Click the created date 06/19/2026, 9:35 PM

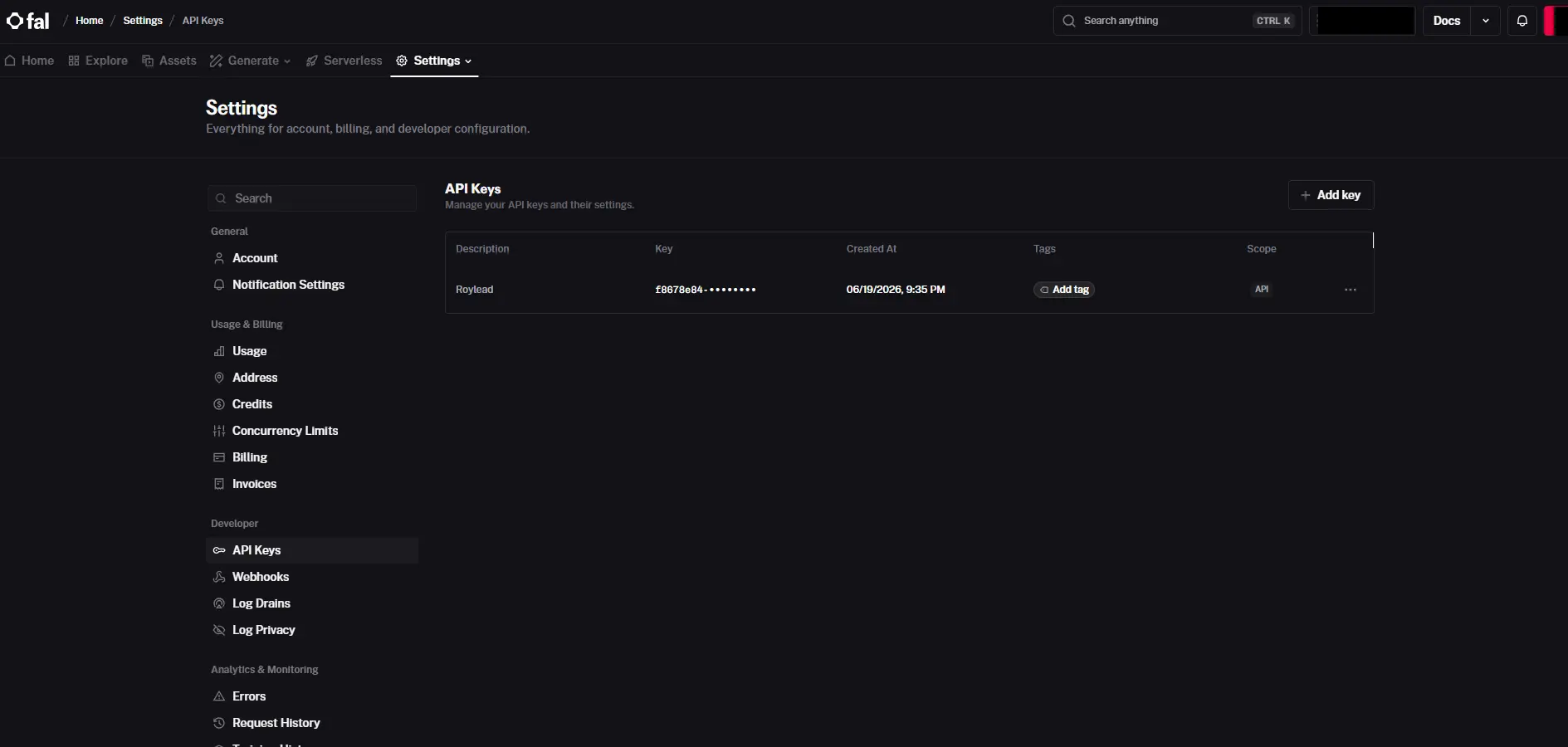[896, 290]
